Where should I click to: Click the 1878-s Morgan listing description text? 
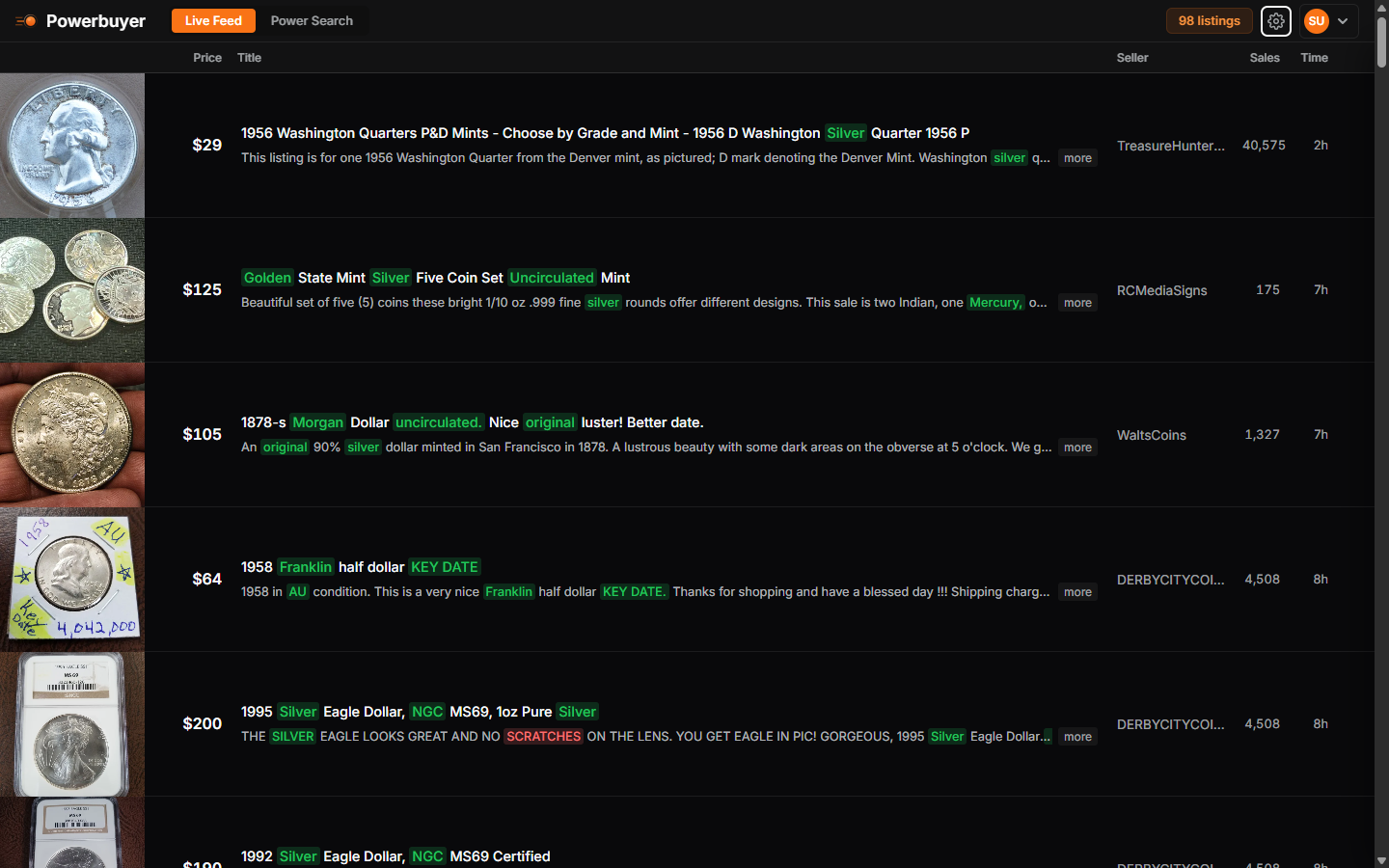coord(646,447)
